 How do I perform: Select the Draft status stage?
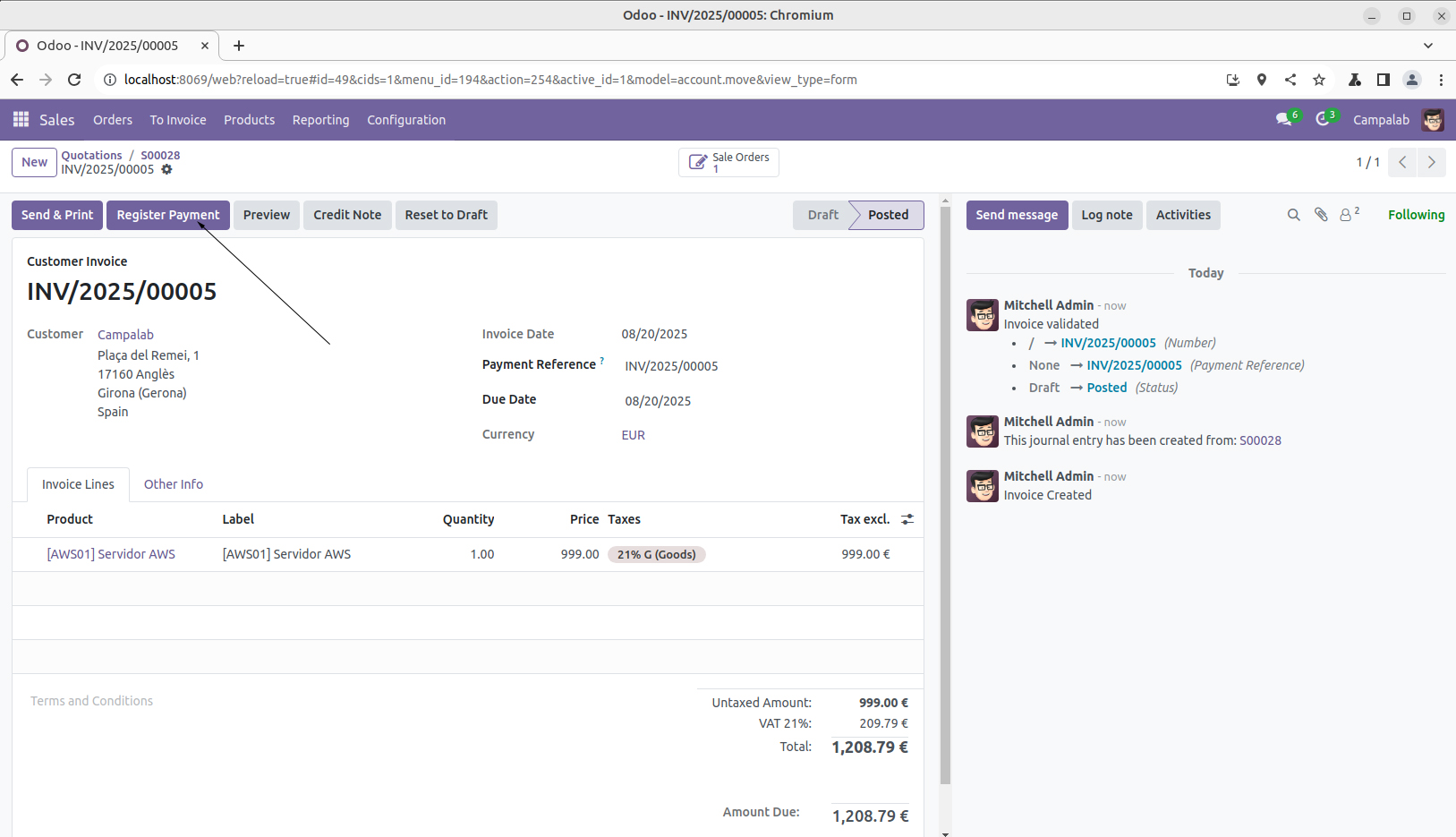(x=822, y=215)
